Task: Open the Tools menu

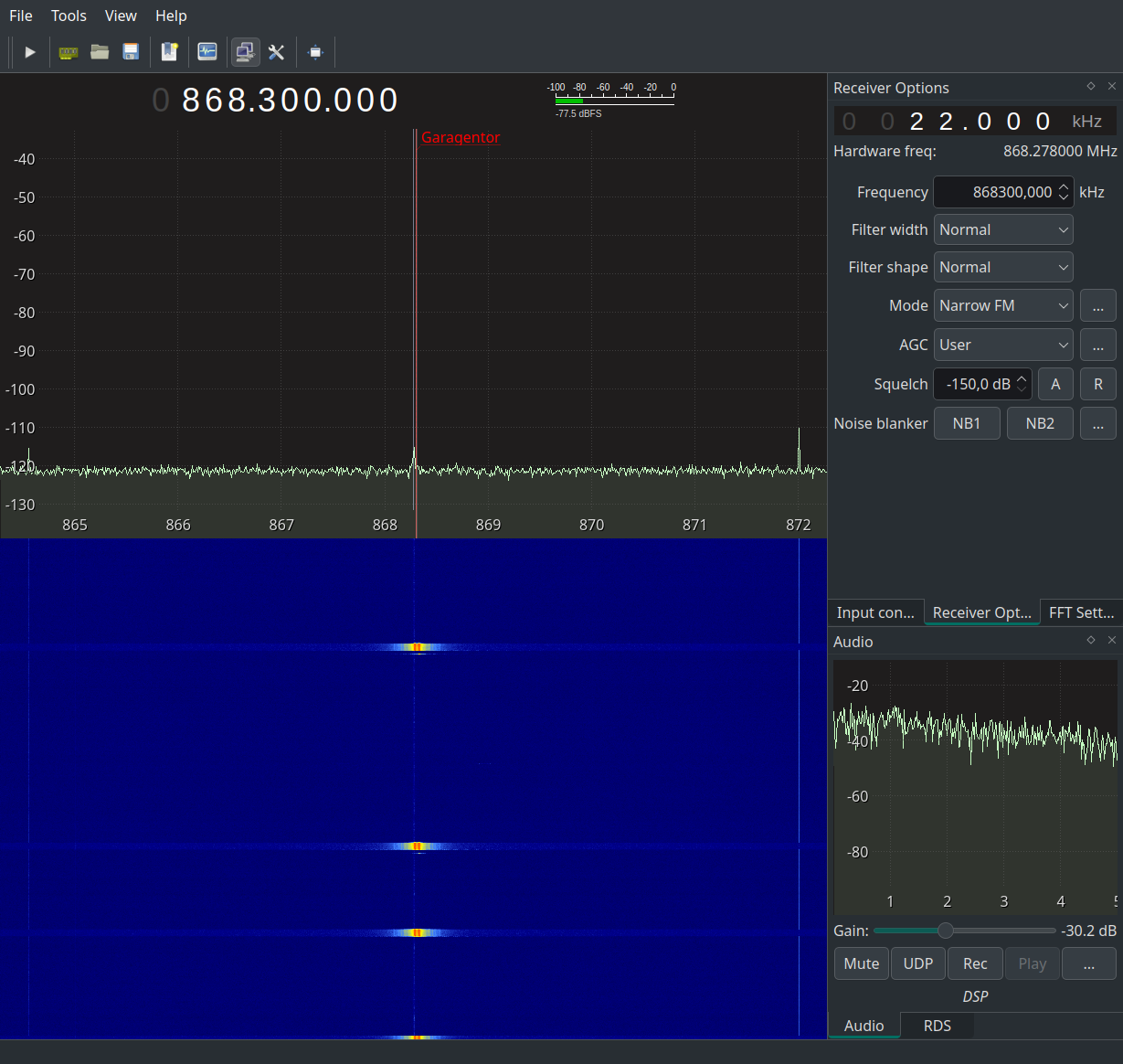Action: [x=69, y=16]
